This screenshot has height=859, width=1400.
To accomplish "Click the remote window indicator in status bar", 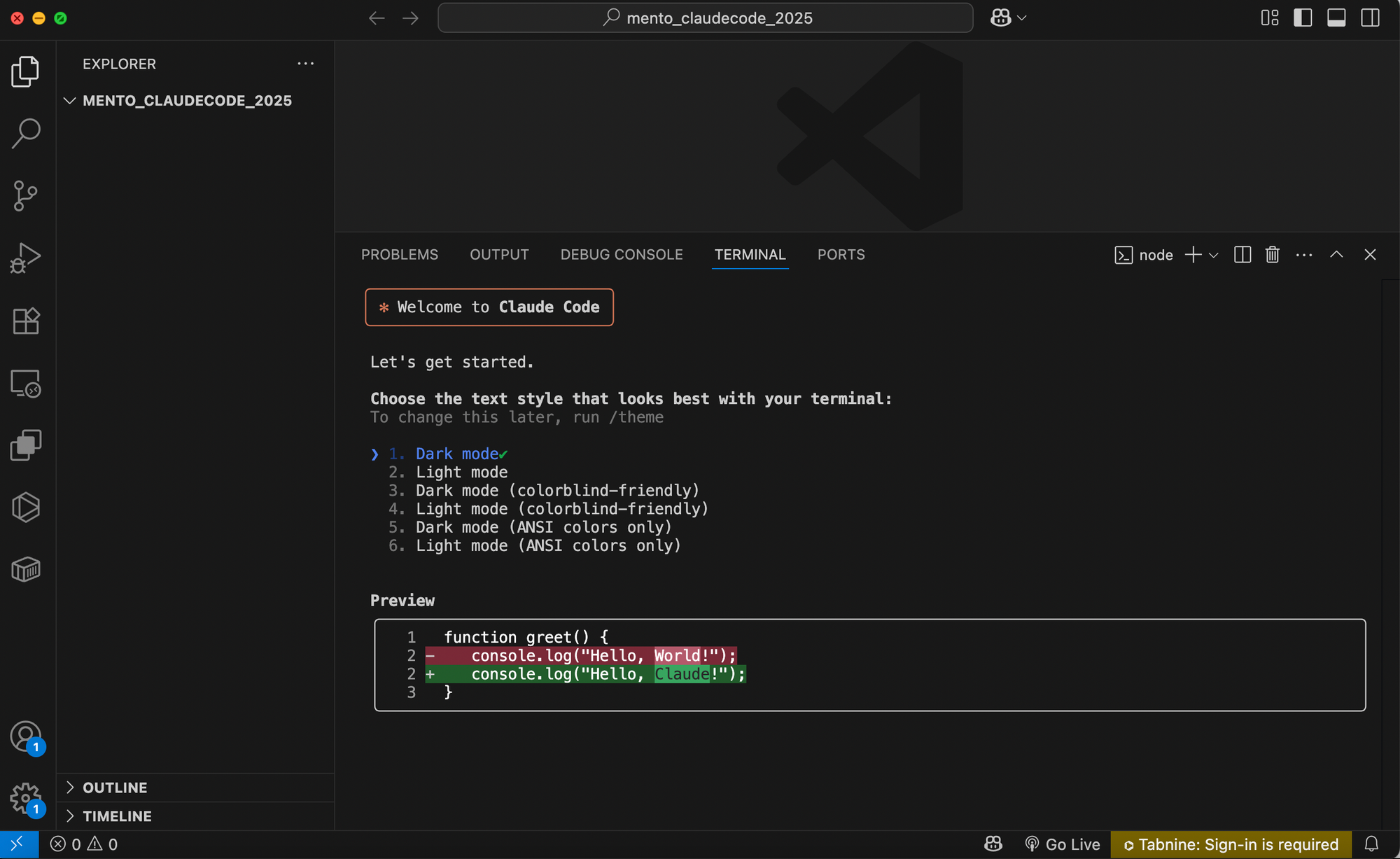I will coord(19,844).
